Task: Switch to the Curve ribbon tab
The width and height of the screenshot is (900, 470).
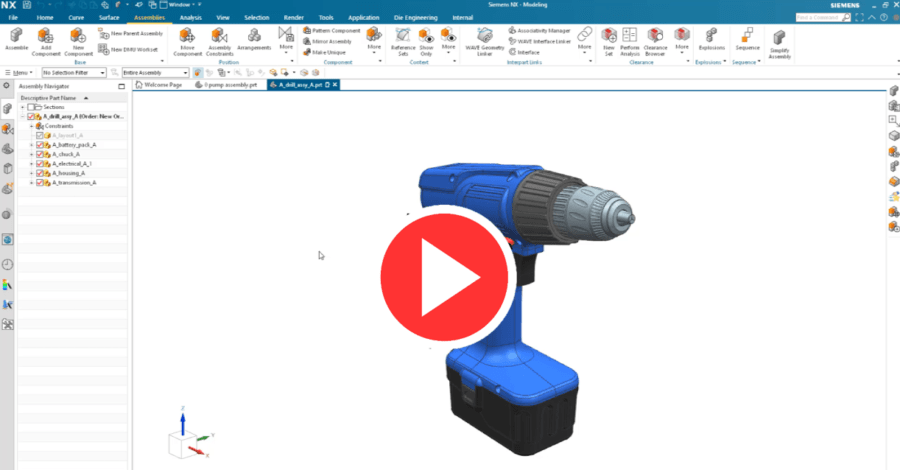Action: click(x=76, y=18)
